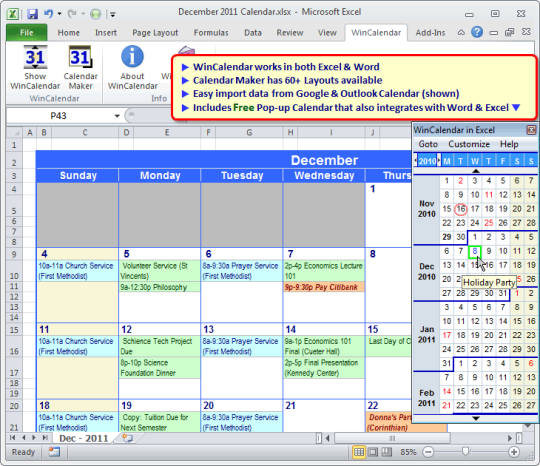
Task: Click the insert worksheet tab icon
Action: pos(127,438)
